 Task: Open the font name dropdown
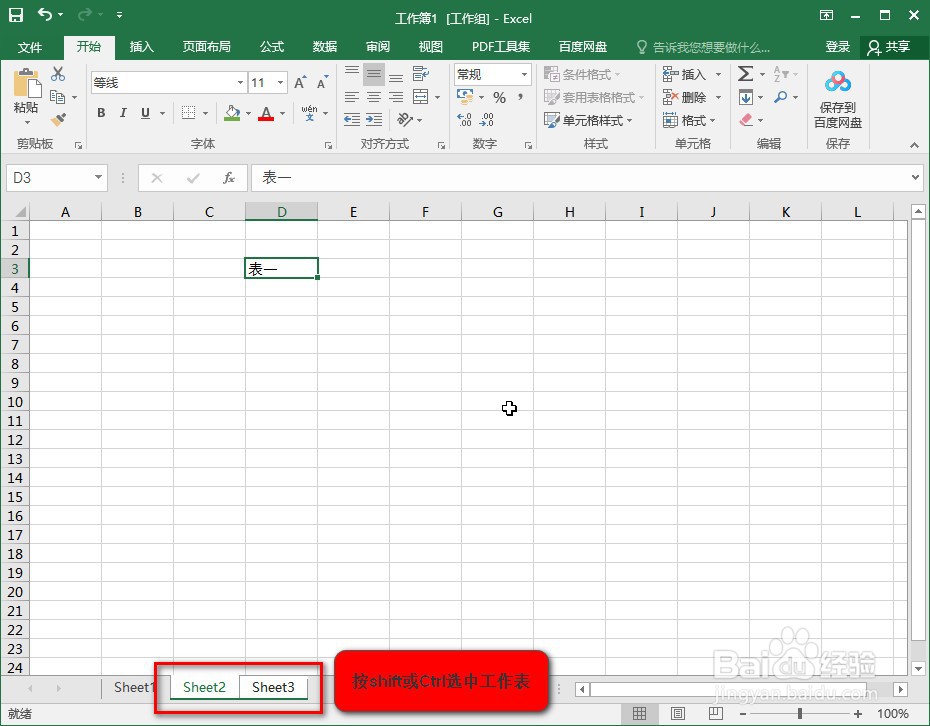pos(240,82)
